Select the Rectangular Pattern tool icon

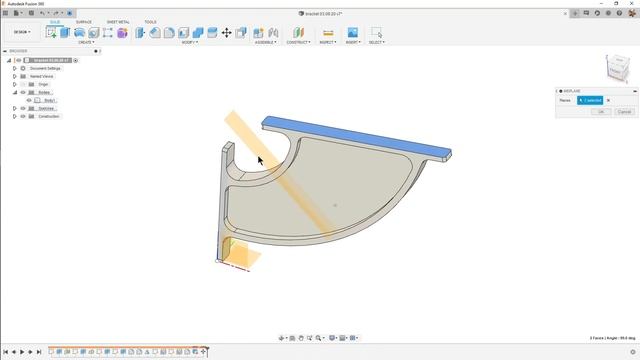108,33
